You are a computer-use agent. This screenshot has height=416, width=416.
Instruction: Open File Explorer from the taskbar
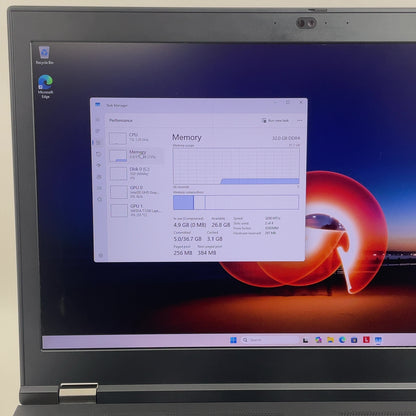[x=330, y=340]
